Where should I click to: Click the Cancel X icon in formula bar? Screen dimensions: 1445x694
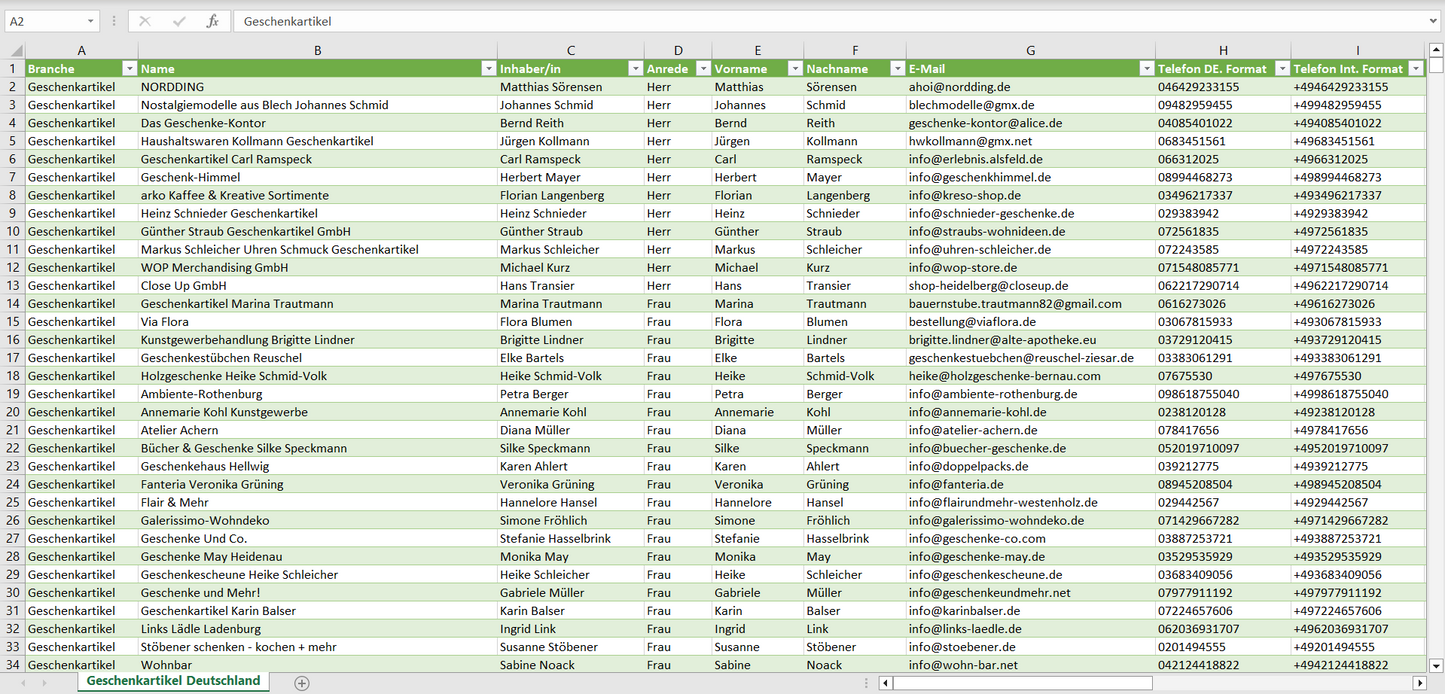click(145, 21)
